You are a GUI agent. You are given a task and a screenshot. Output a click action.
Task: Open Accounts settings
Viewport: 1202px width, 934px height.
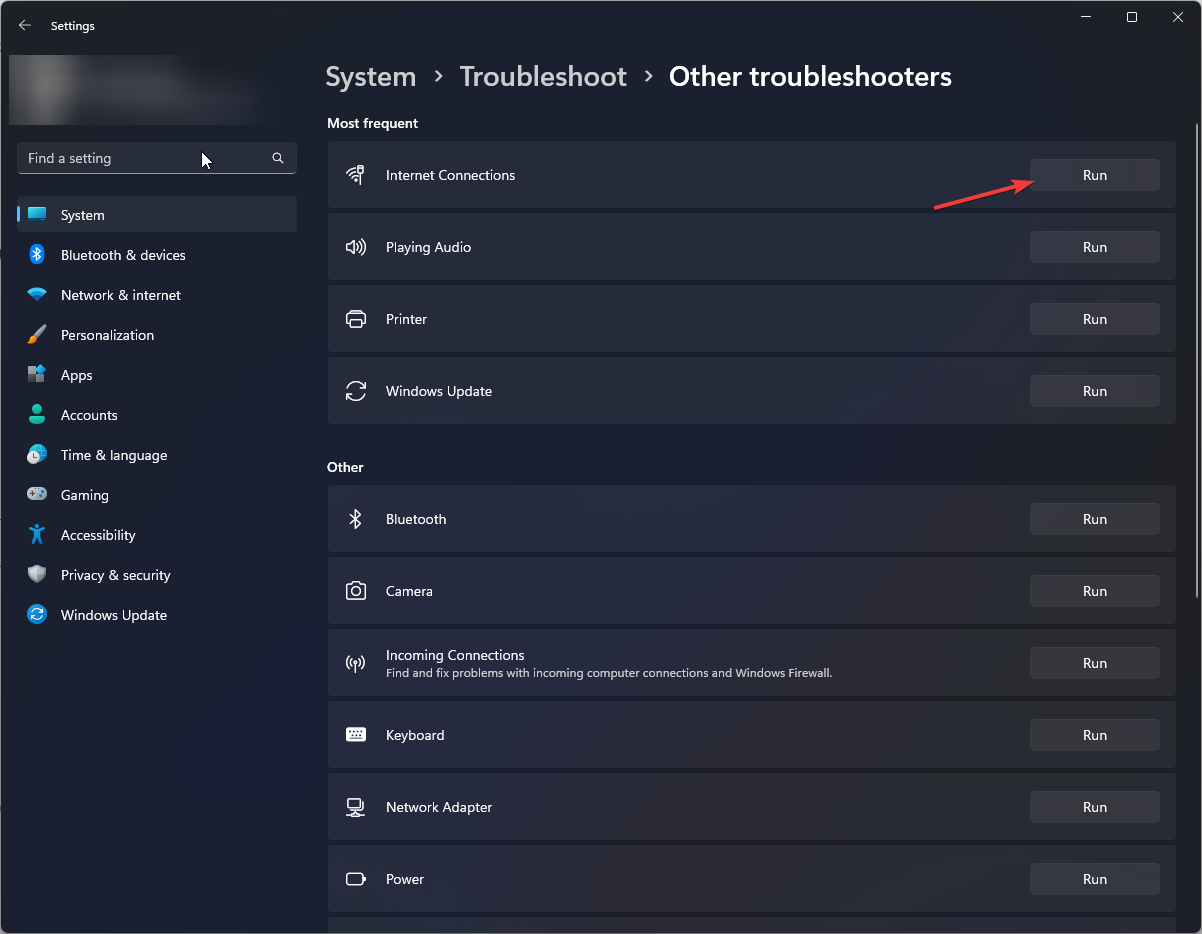click(157, 415)
